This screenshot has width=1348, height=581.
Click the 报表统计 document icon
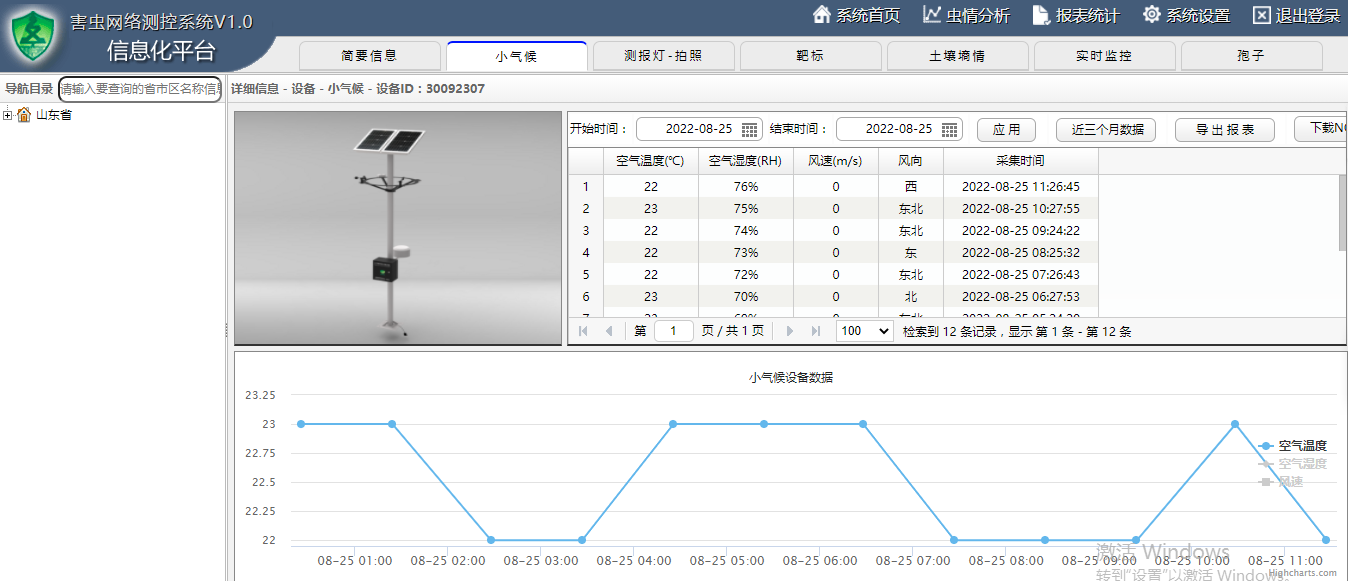tap(1040, 14)
